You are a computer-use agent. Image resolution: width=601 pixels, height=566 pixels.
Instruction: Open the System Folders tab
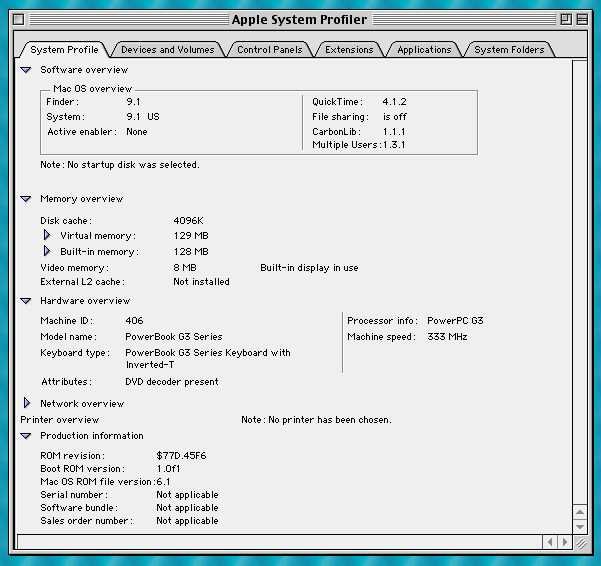point(509,50)
